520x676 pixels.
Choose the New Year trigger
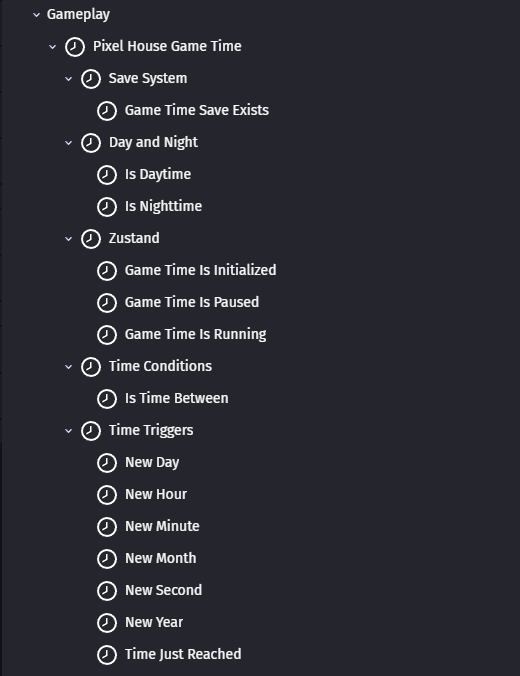point(154,623)
